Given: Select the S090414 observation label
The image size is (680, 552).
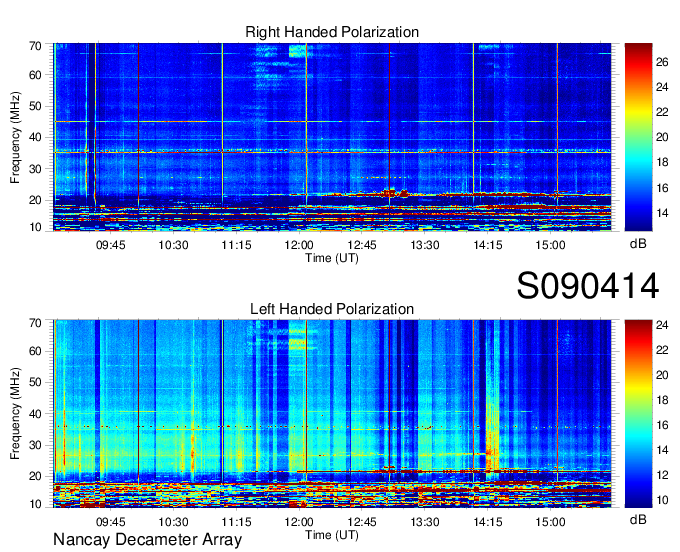Looking at the screenshot, I should click(588, 285).
